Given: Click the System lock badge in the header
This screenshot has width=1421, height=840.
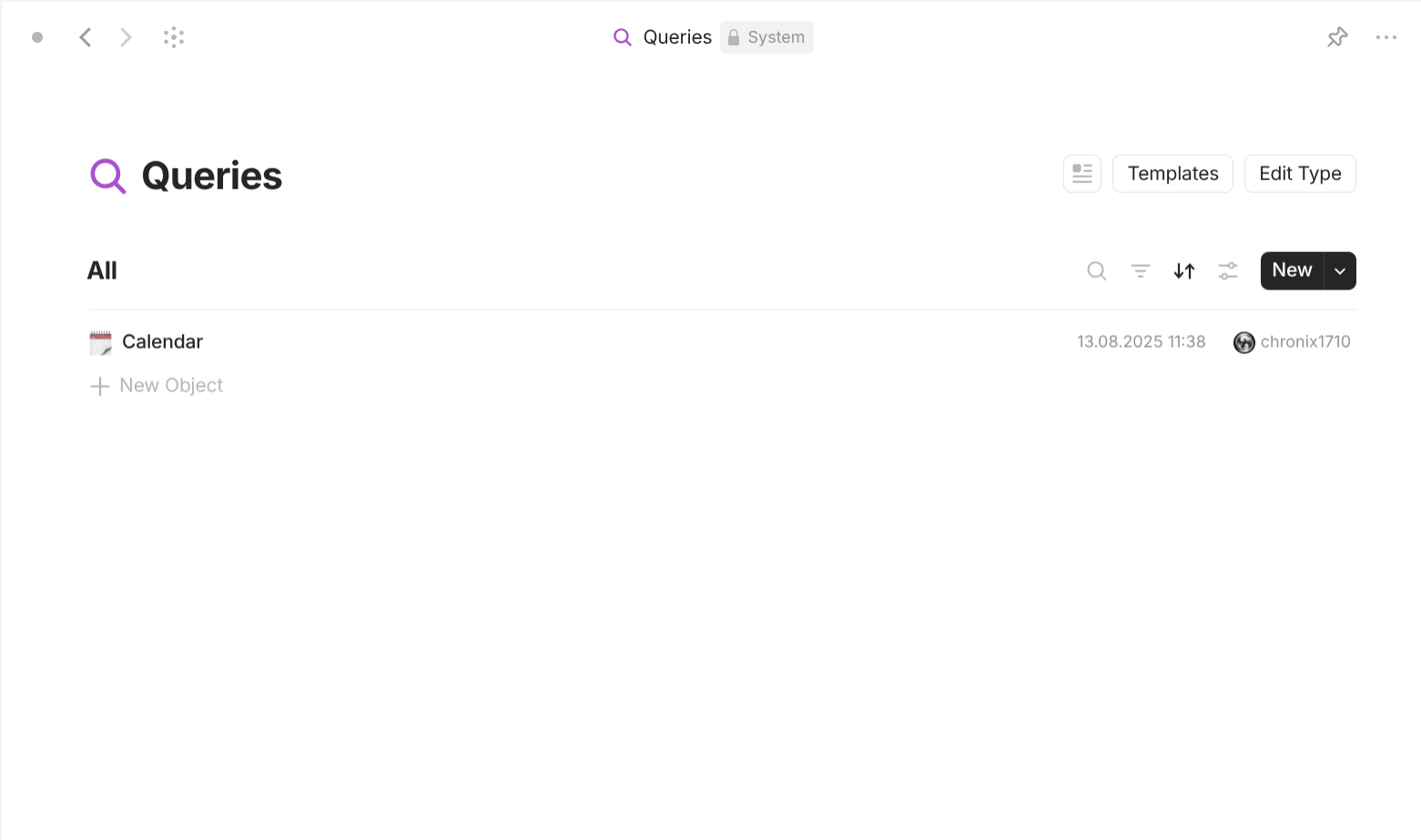Looking at the screenshot, I should tap(766, 37).
